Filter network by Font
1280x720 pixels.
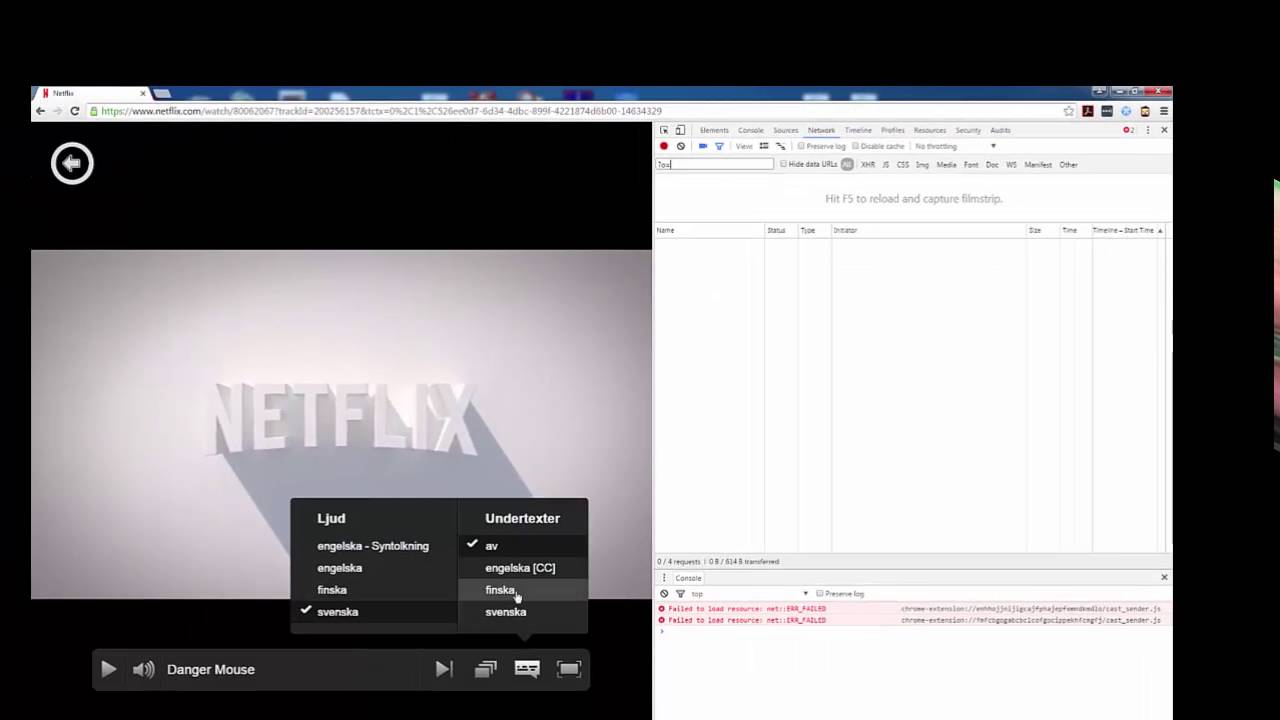pos(971,164)
